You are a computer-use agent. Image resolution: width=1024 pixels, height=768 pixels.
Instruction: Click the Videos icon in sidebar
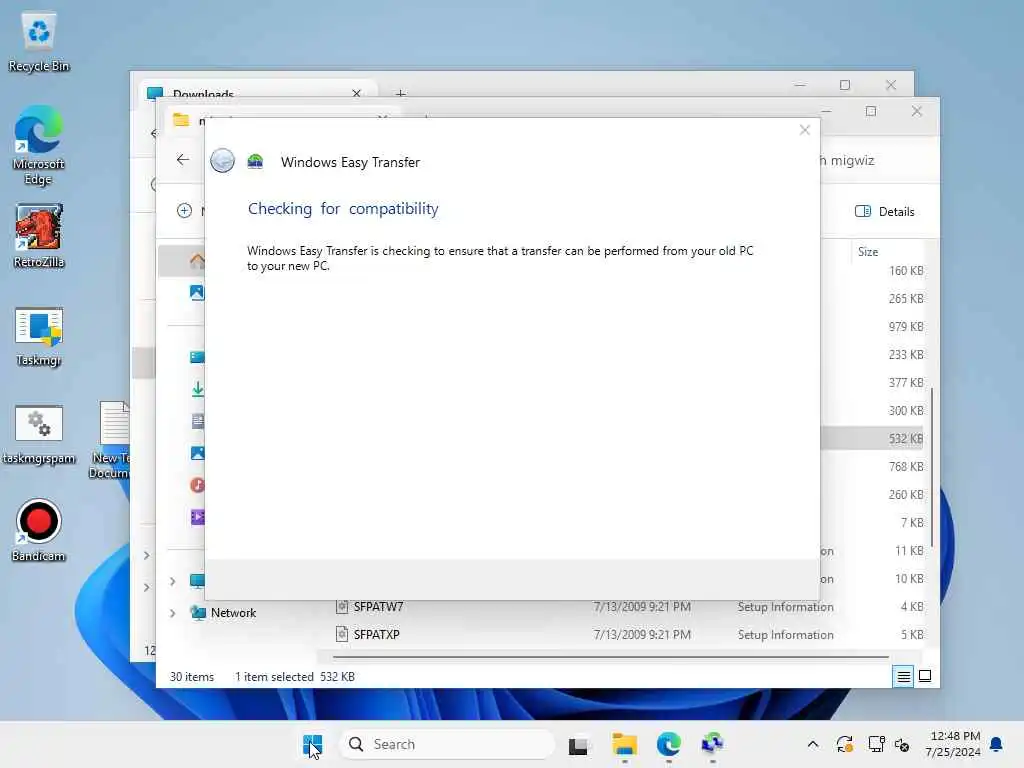click(x=197, y=517)
